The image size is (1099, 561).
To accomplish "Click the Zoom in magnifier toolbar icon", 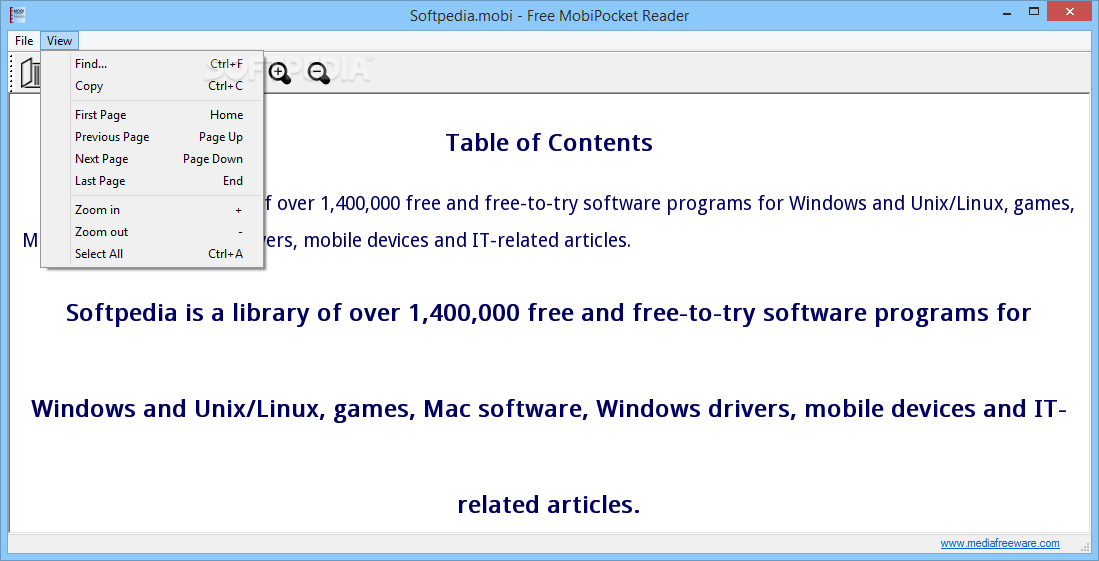I will [x=280, y=73].
